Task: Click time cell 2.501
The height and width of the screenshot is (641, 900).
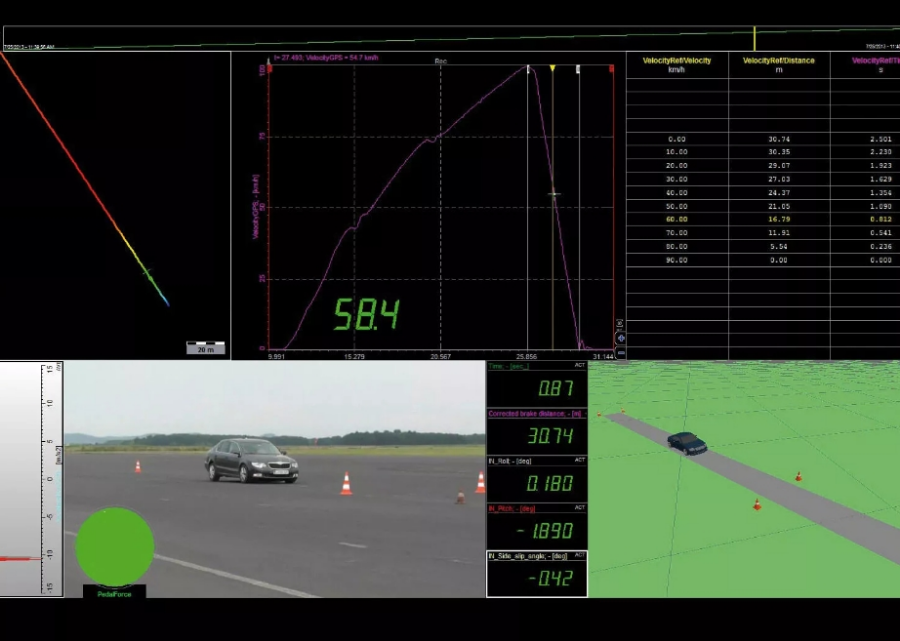Action: (880, 139)
